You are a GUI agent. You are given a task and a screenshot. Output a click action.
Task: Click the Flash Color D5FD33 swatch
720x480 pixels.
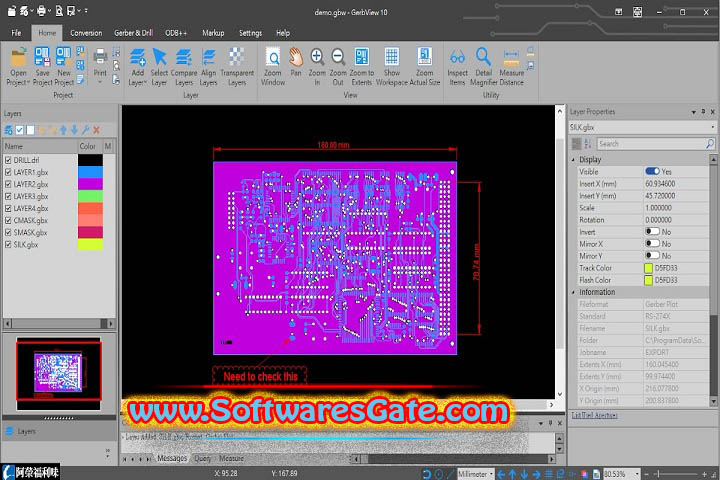coord(648,280)
